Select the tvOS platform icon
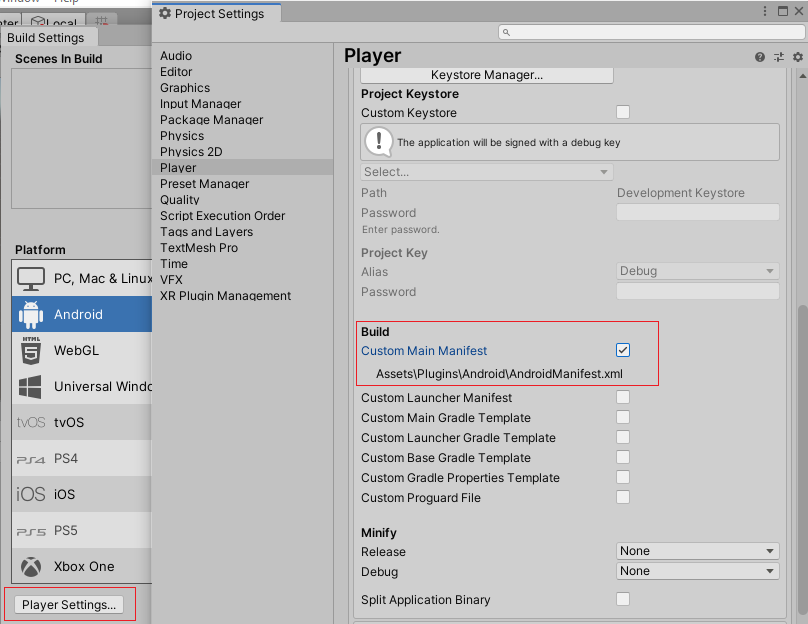This screenshot has height=624, width=808. 31,423
